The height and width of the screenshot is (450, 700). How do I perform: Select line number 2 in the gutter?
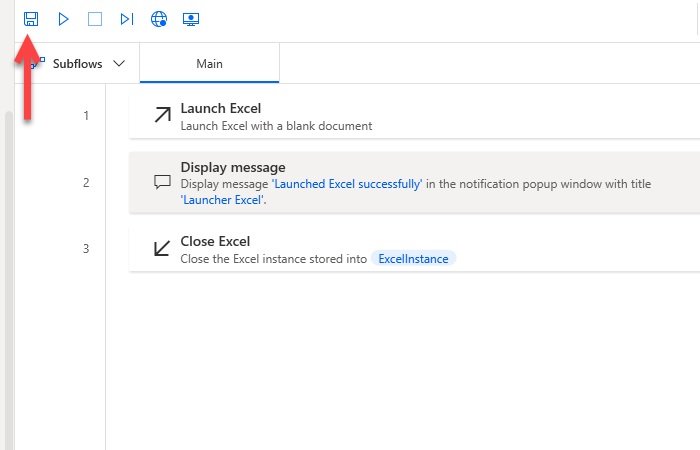tap(86, 182)
